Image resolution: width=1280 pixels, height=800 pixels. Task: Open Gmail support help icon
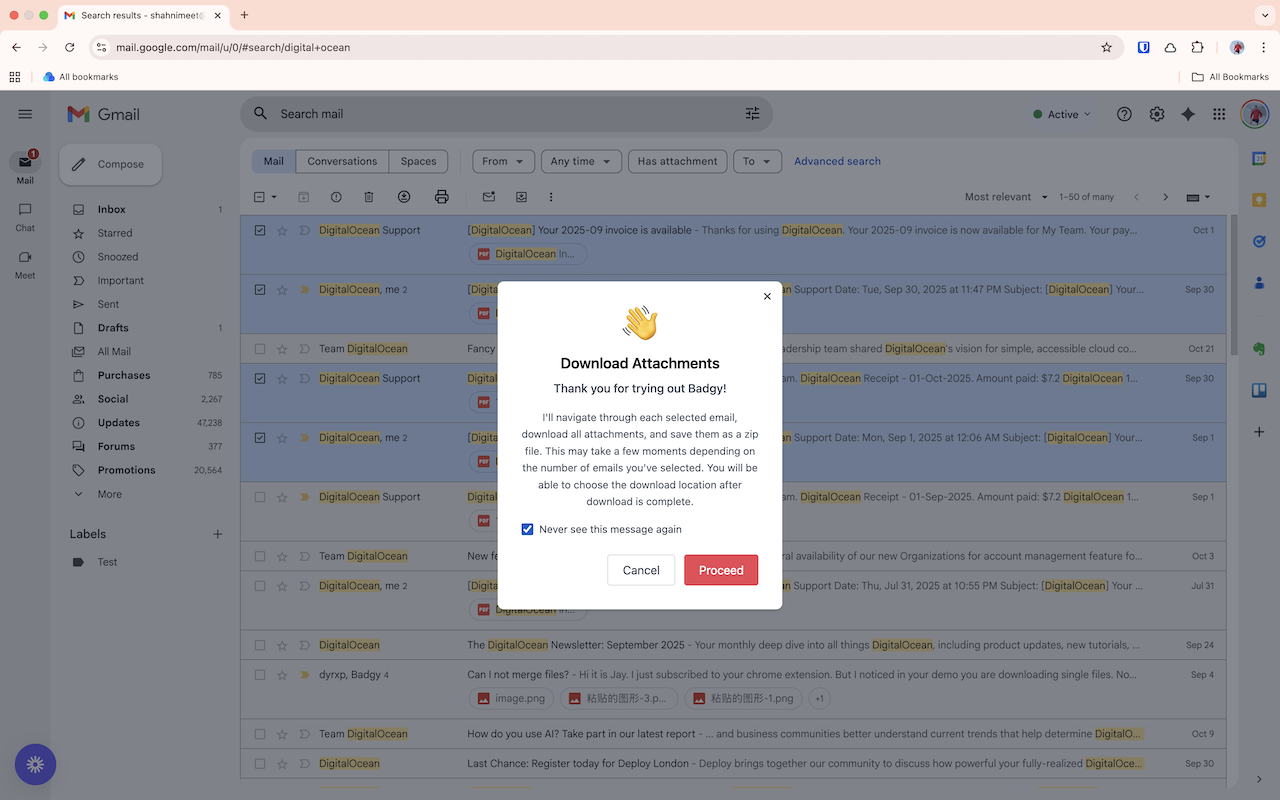point(1124,114)
